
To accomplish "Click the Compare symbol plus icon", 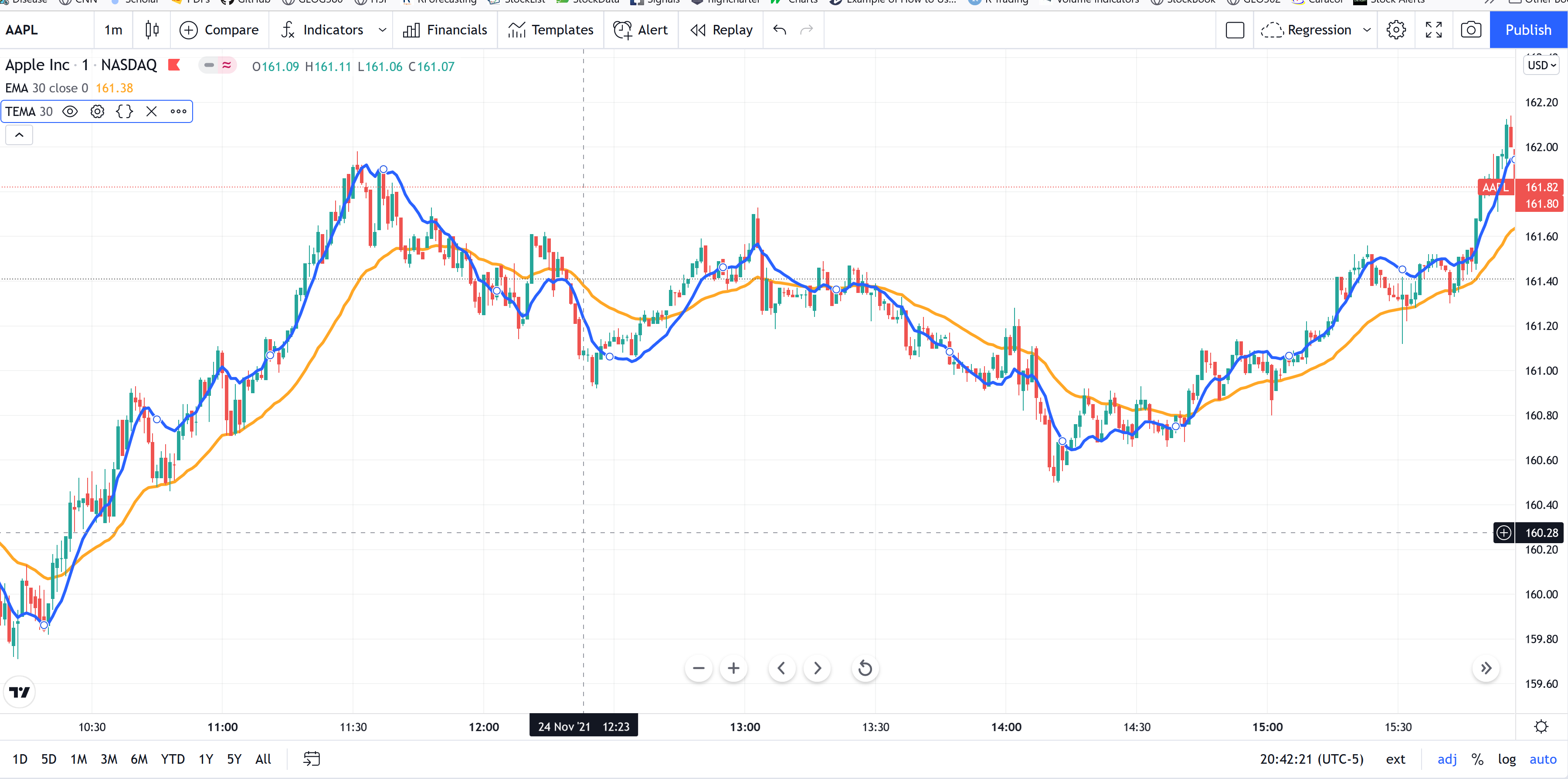I will [188, 30].
